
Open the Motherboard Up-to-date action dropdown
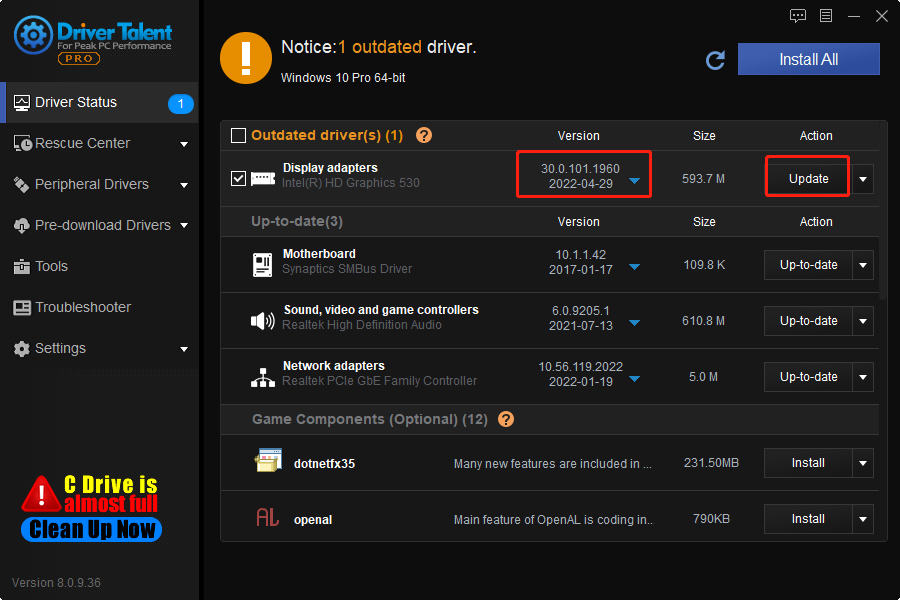[x=863, y=265]
